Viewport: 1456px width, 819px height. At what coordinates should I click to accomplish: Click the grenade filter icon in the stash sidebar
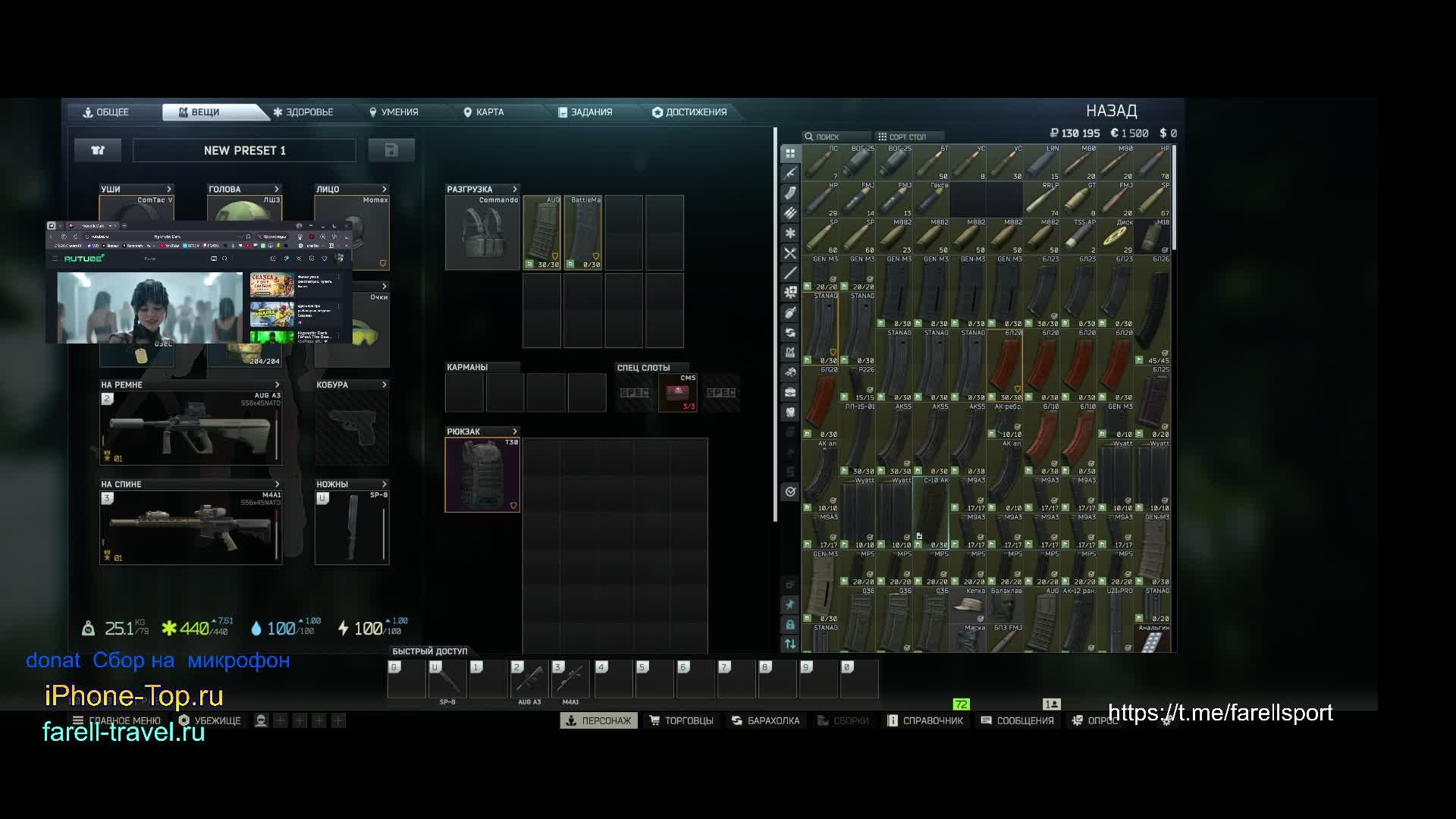coord(790,312)
